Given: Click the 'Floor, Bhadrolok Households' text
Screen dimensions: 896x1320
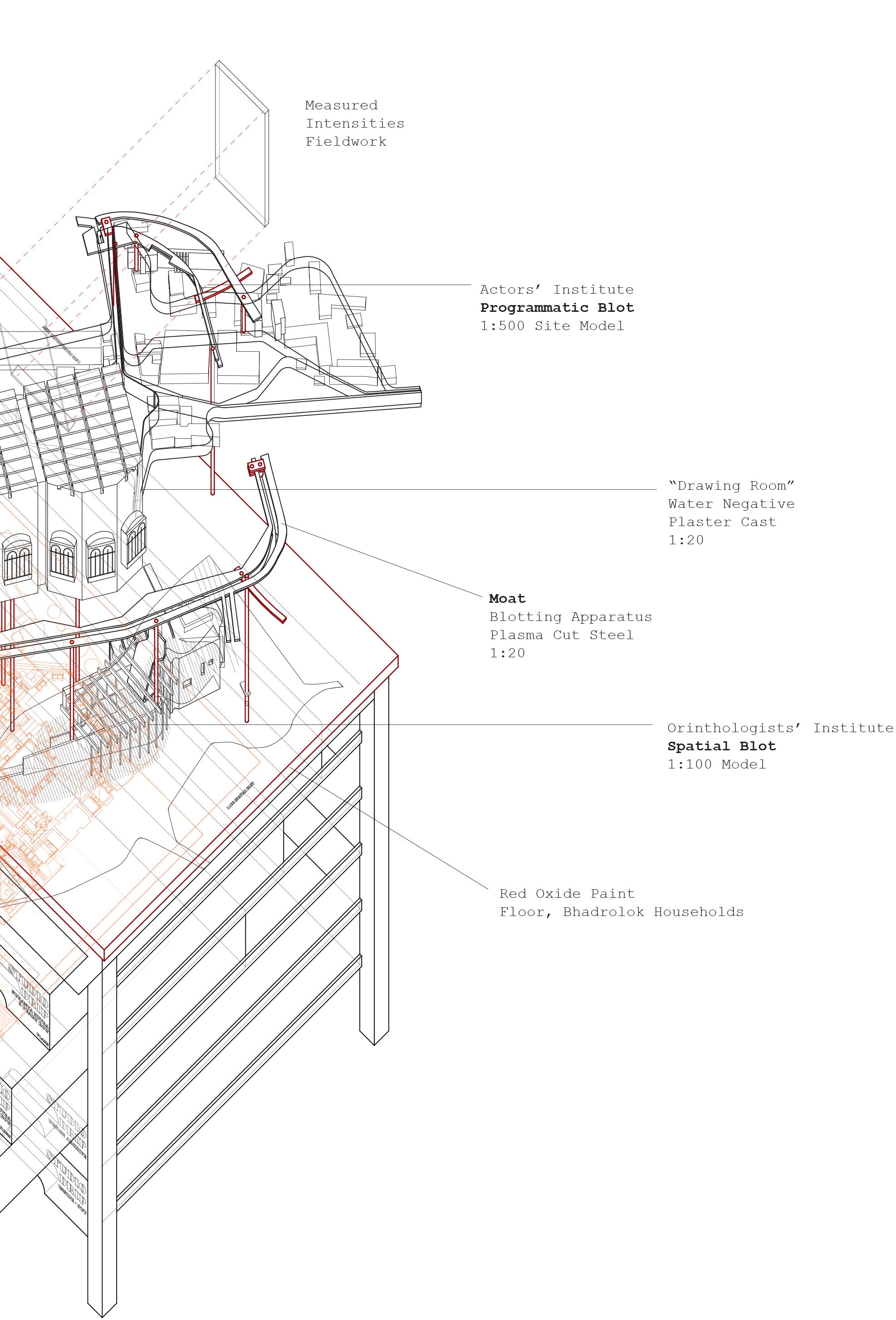Looking at the screenshot, I should 621,912.
